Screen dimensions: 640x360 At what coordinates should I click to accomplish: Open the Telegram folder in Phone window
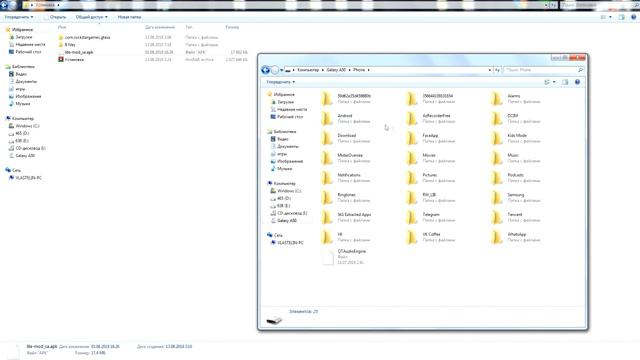click(x=431, y=217)
